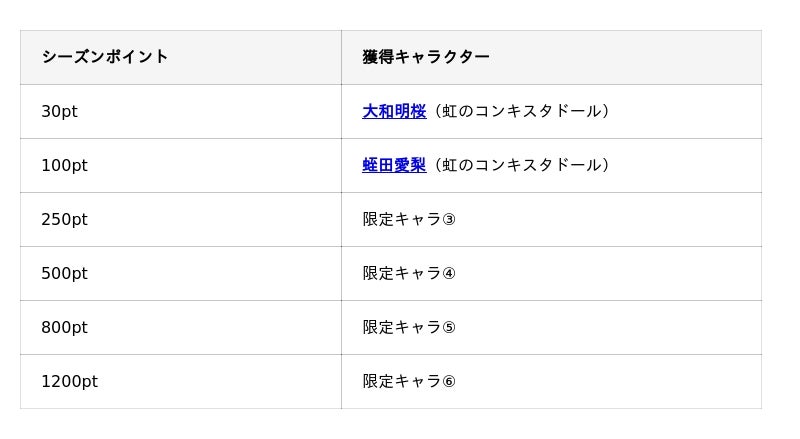
Task: Select the 100pt cell
Action: pyautogui.click(x=64, y=165)
